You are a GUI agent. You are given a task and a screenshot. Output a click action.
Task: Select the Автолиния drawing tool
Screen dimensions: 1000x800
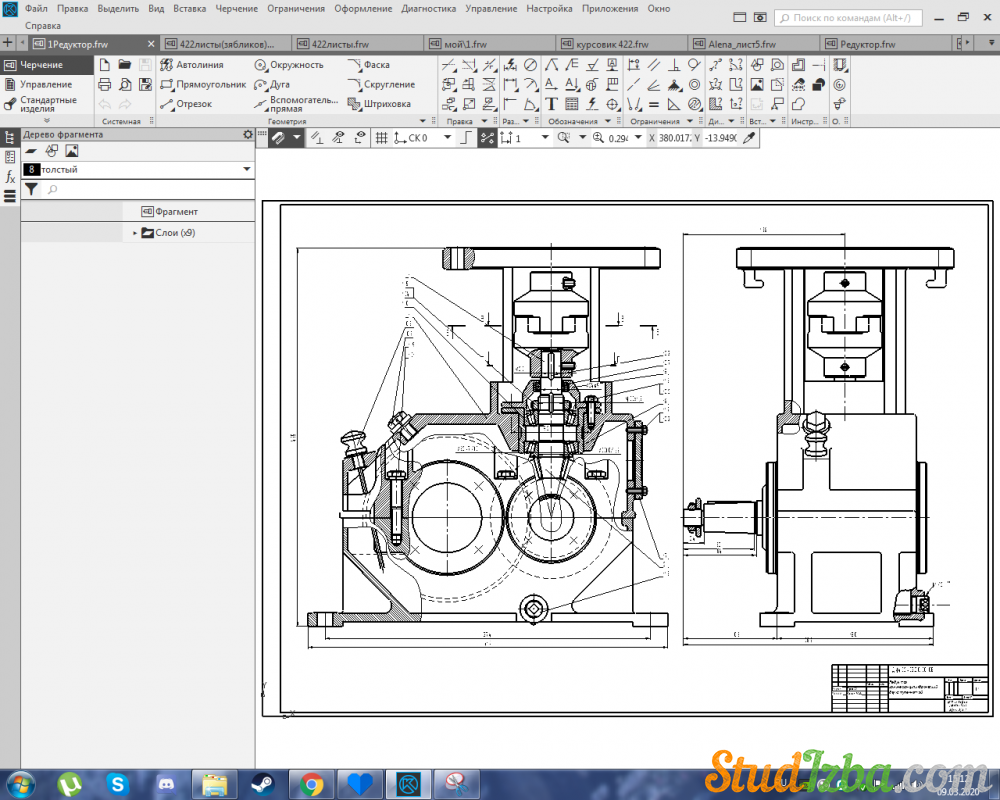click(x=198, y=65)
